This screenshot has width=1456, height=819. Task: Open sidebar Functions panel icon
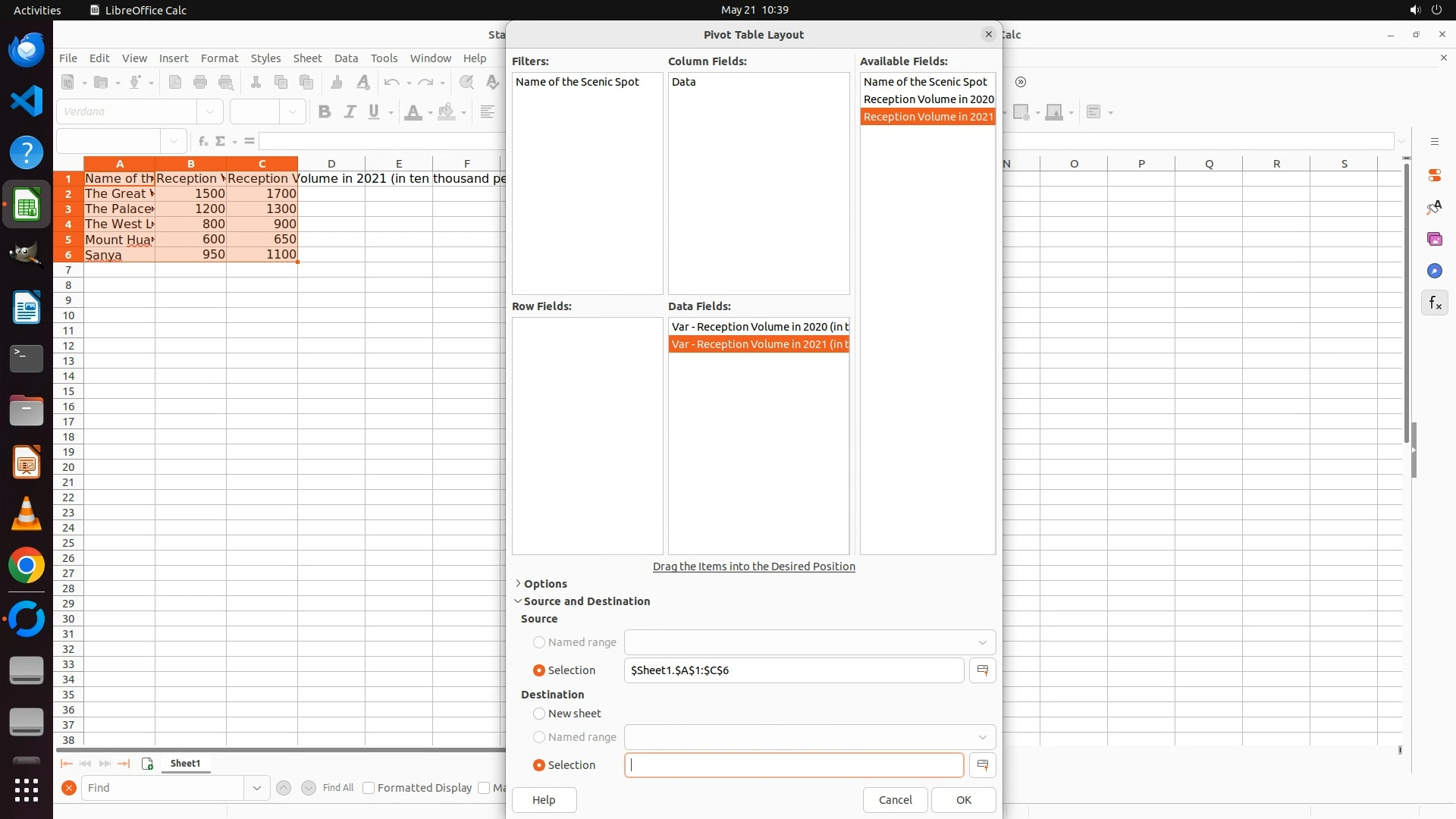1434,303
